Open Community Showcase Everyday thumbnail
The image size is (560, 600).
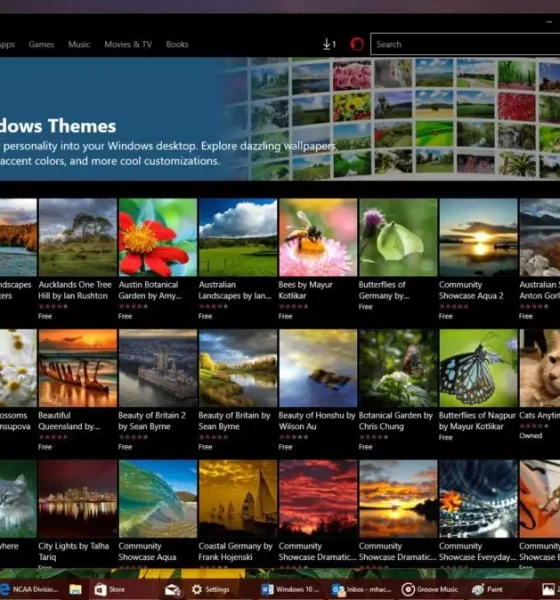[478, 499]
